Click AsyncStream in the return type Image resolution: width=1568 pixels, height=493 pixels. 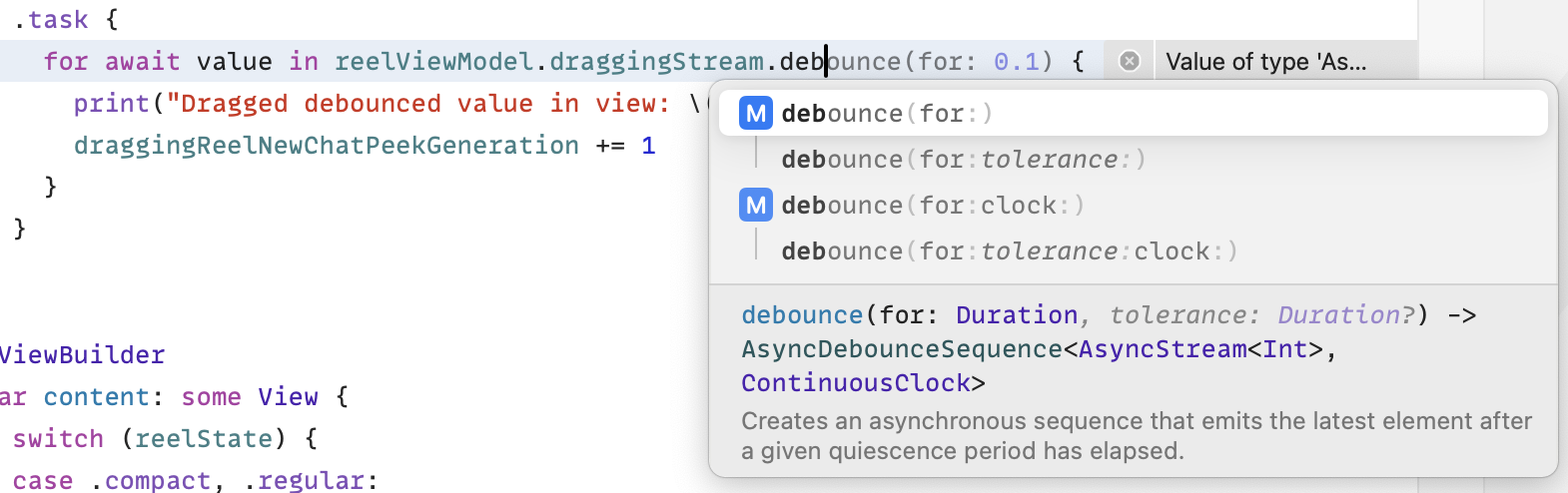click(1163, 349)
